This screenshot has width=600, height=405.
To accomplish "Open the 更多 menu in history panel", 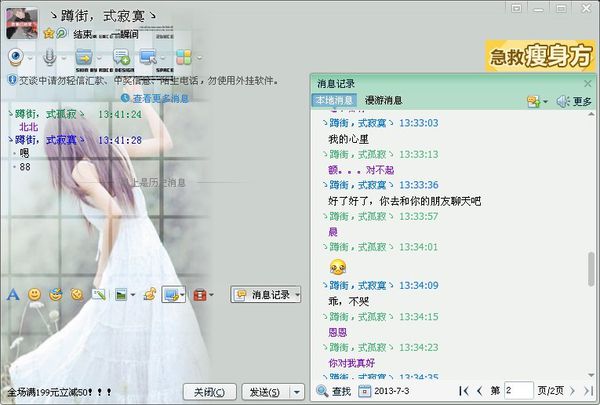I will pyautogui.click(x=582, y=101).
